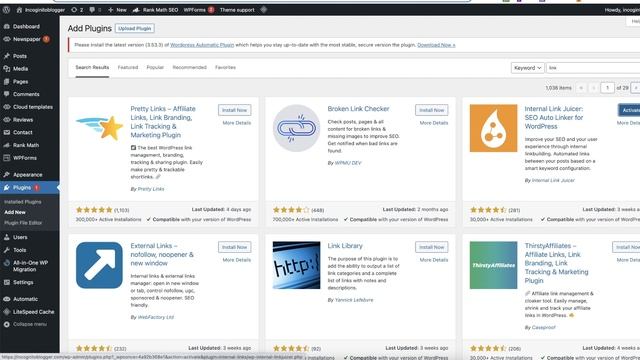
Task: Open Theme support in admin bar
Action: click(x=237, y=10)
